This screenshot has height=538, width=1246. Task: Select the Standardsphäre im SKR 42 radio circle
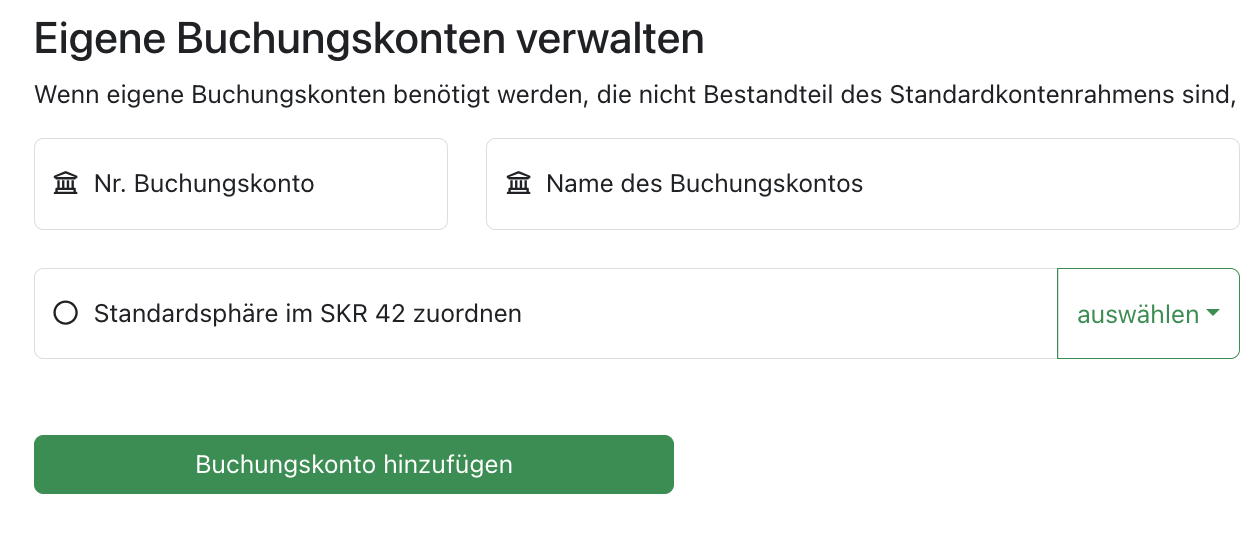[x=66, y=314]
